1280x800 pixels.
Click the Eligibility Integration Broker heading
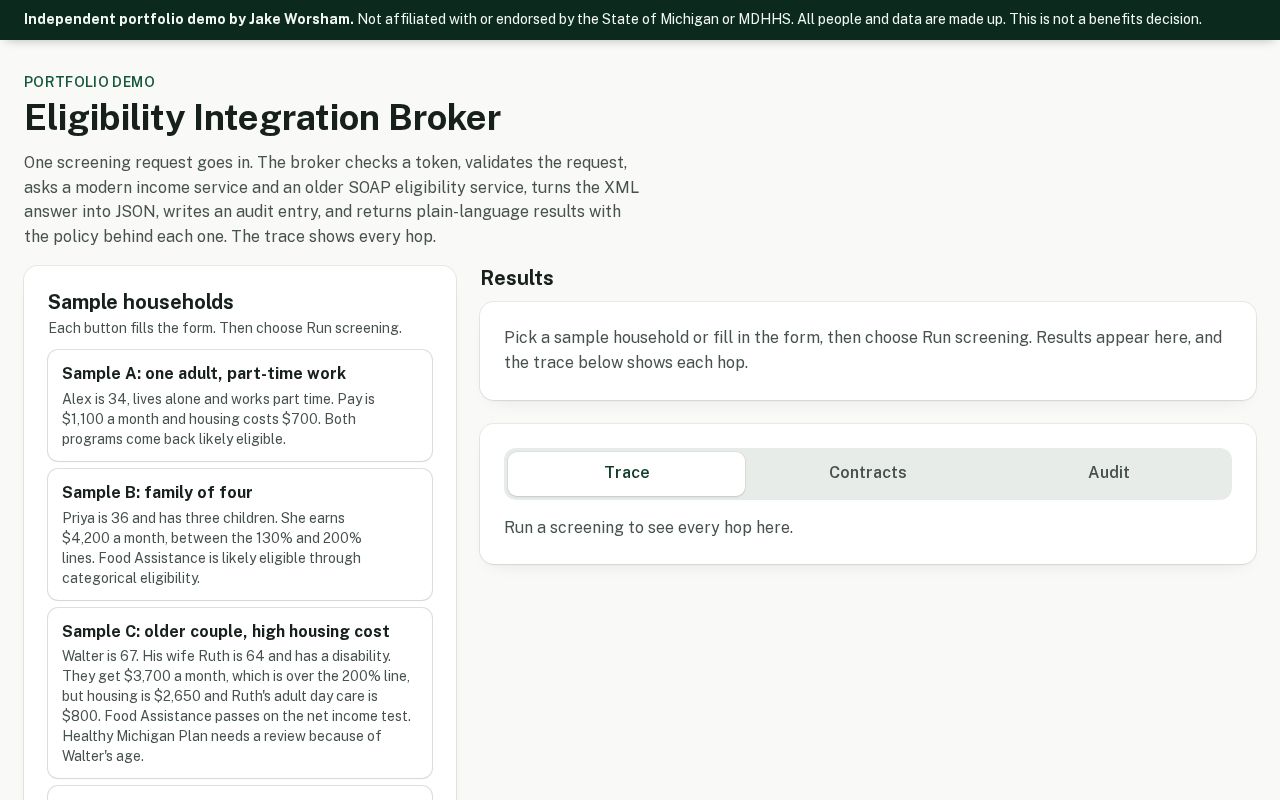[x=262, y=118]
